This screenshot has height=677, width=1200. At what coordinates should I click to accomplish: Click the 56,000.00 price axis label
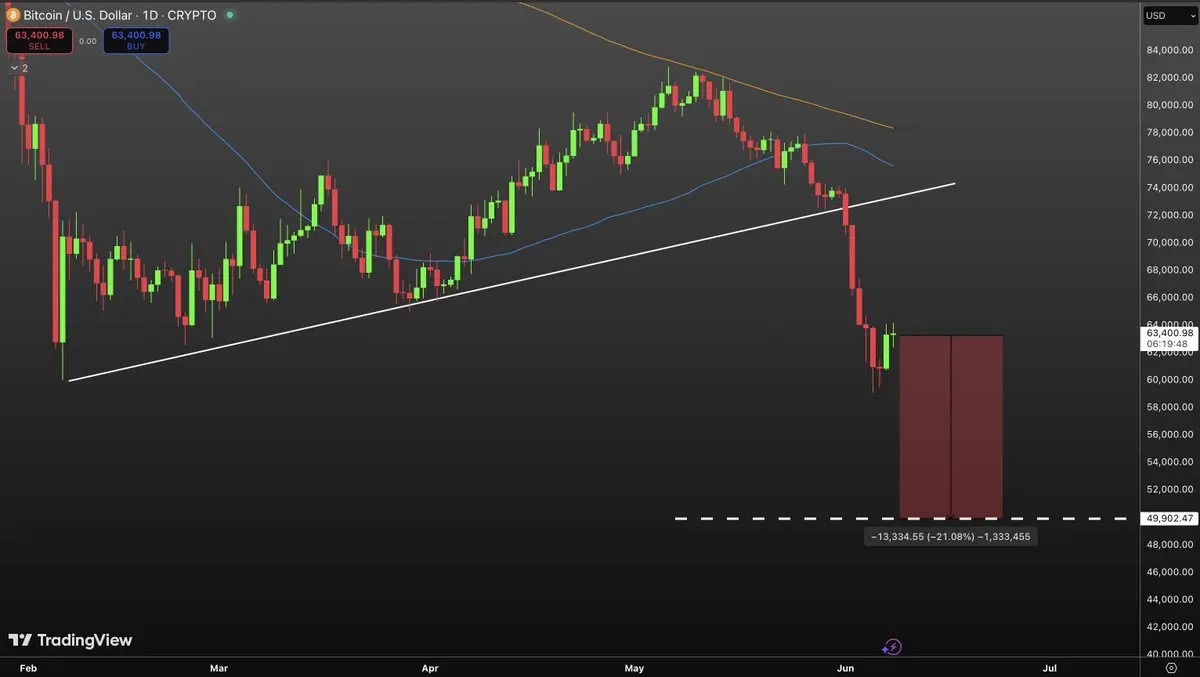1169,434
